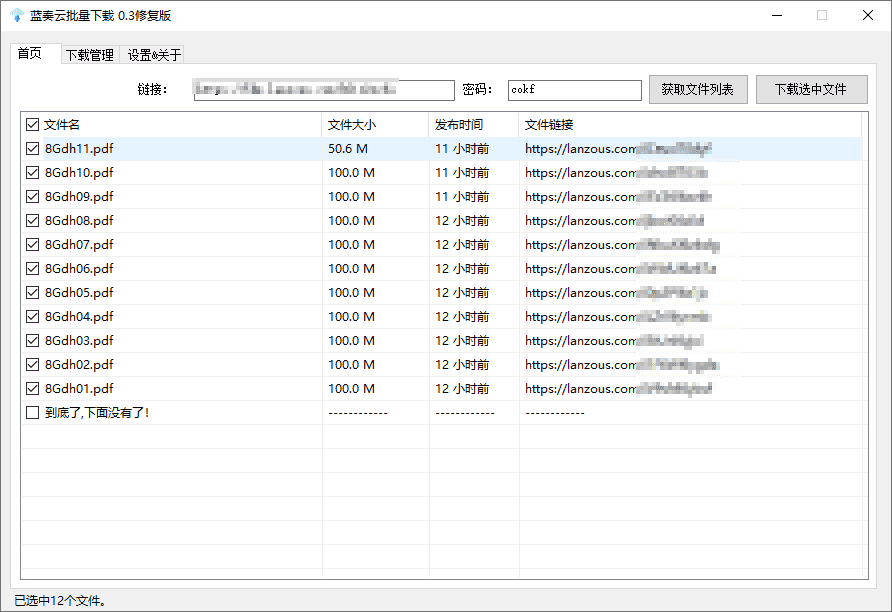Uncheck the 8Gdh11.pdf checkbox
The image size is (892, 612).
click(33, 149)
